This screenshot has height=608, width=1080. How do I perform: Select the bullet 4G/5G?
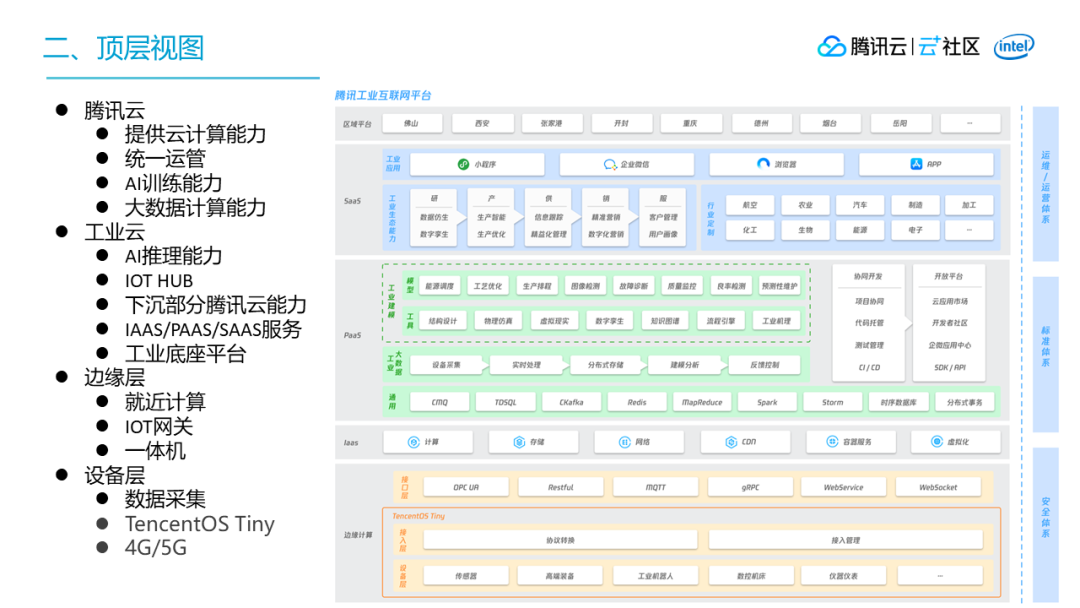156,548
